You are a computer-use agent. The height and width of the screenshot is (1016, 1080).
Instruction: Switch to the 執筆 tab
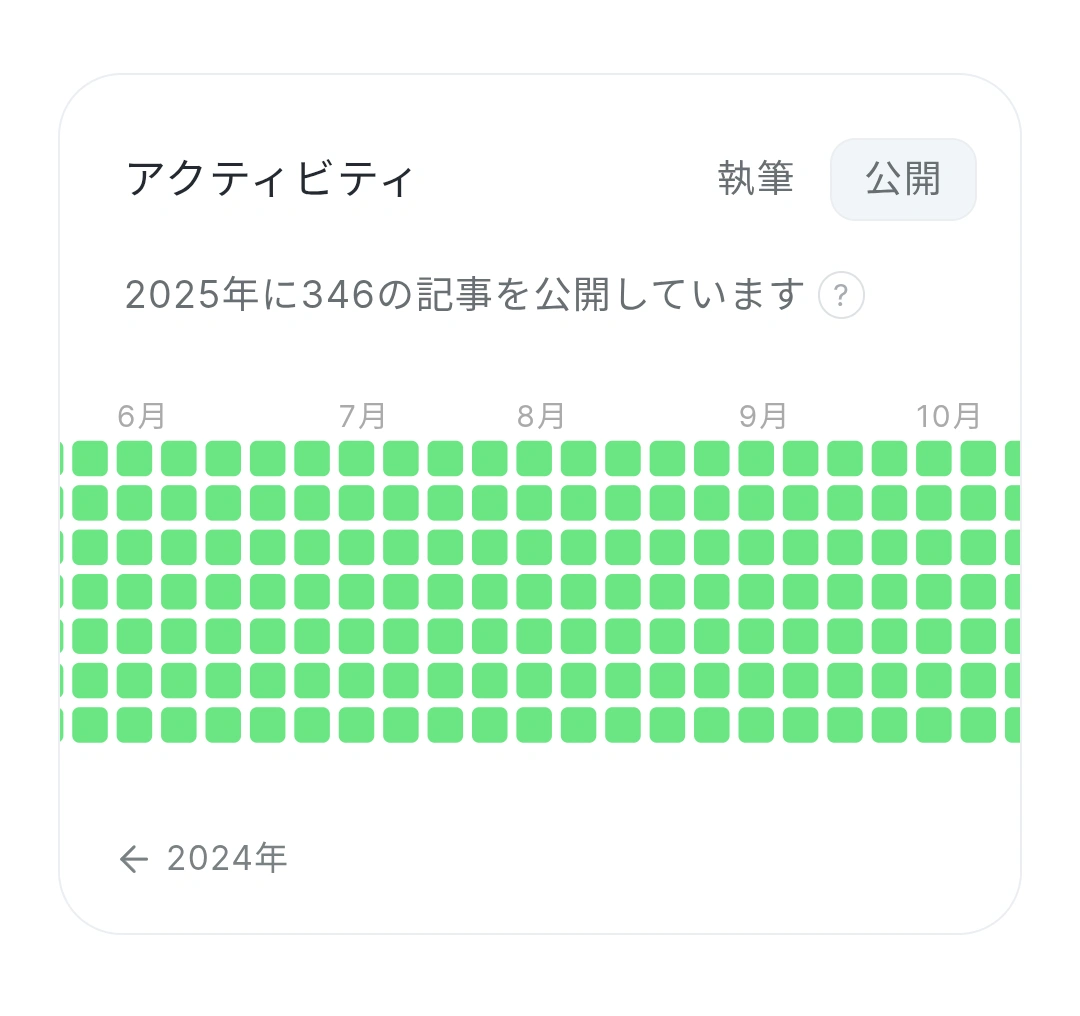[x=756, y=179]
